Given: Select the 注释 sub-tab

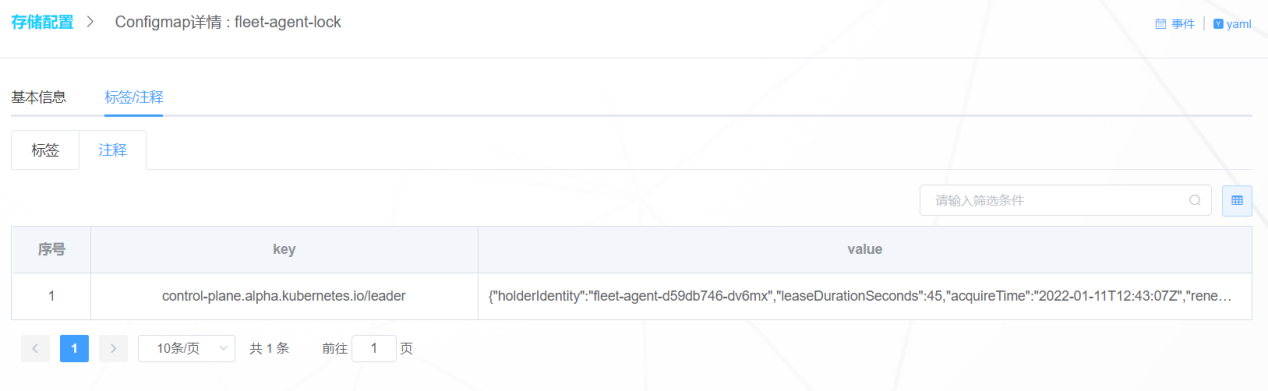Looking at the screenshot, I should tap(113, 150).
